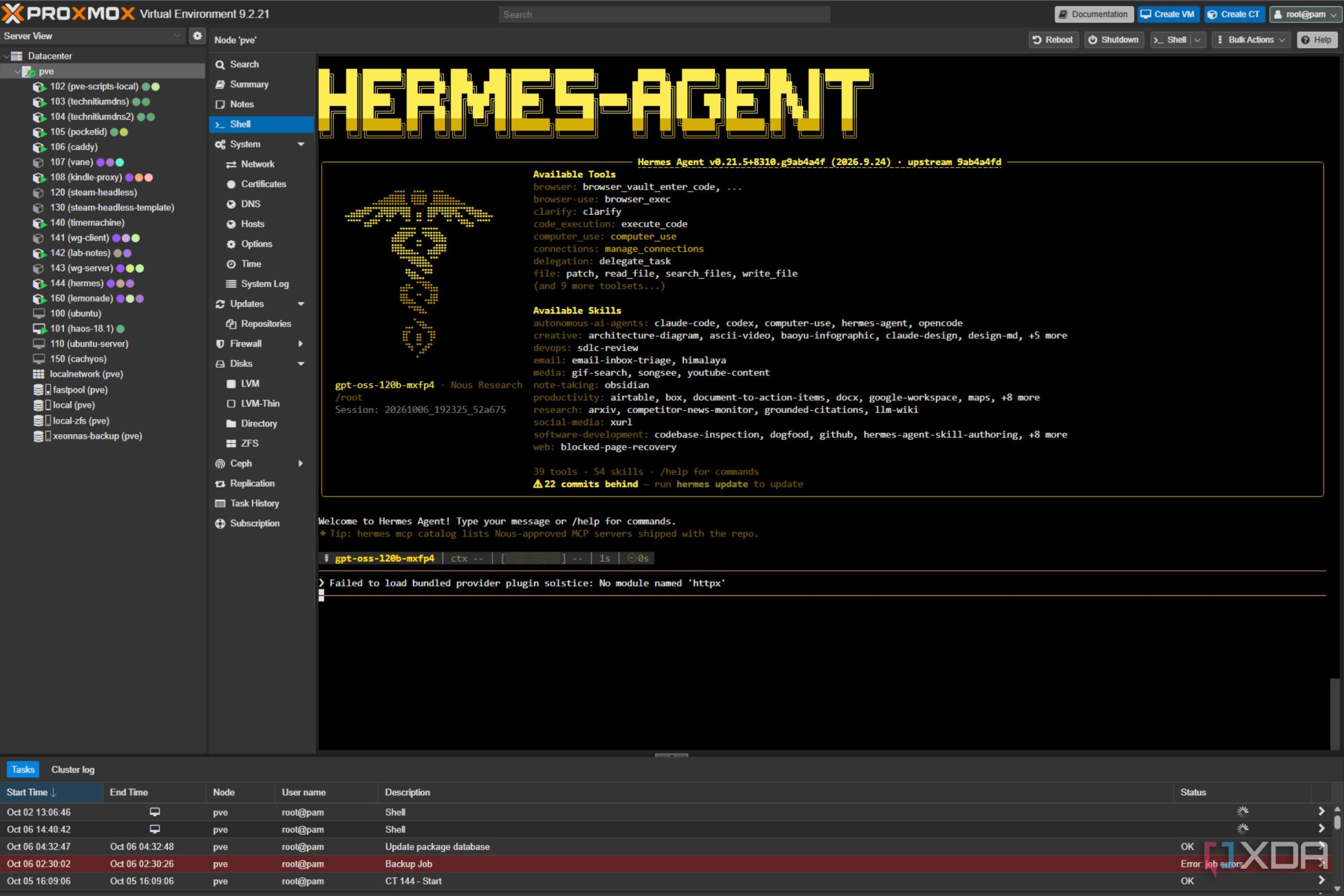1344x896 pixels.
Task: Sort tasks by Description column header
Action: point(775,793)
